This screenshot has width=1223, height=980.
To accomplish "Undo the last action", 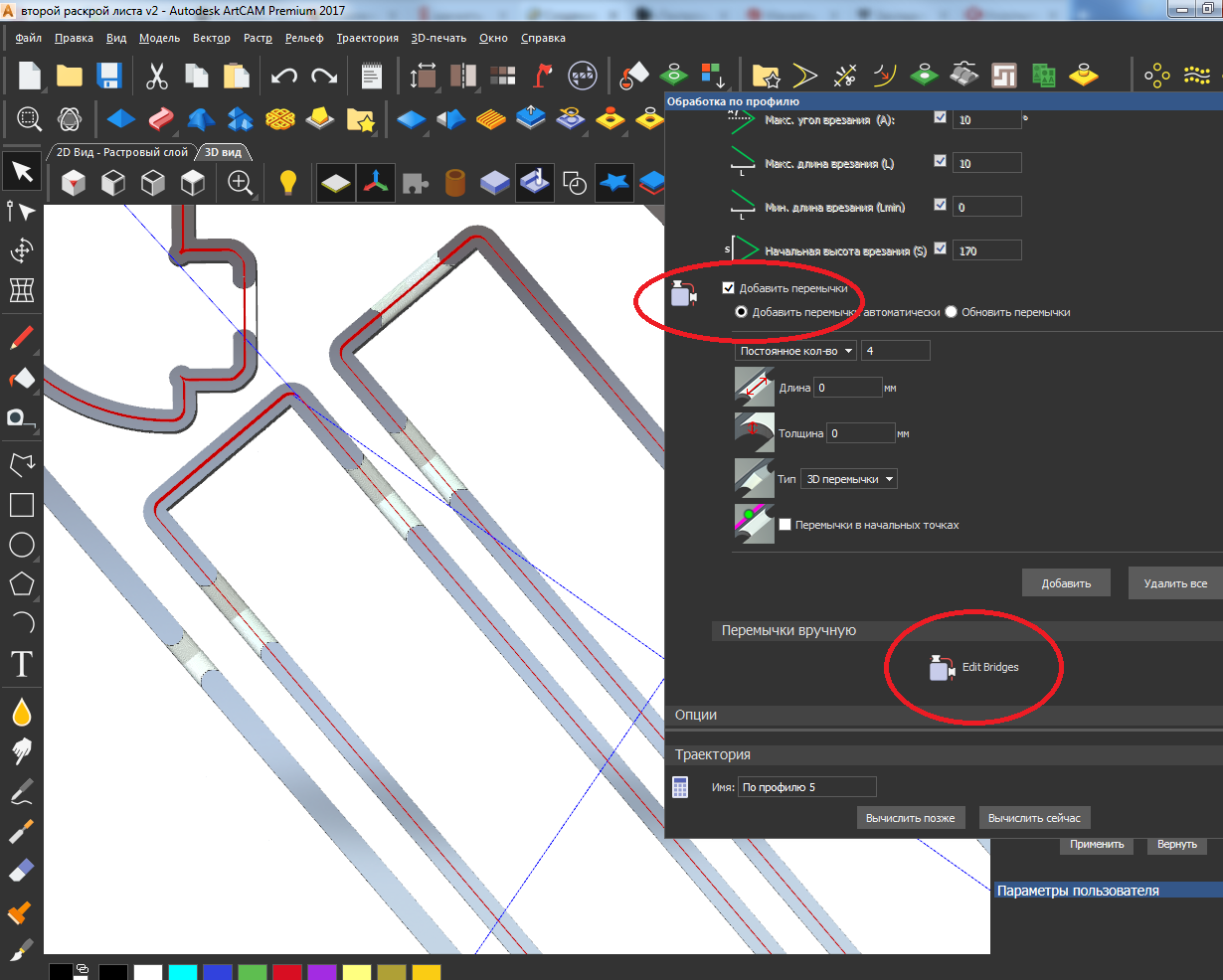I will point(284,77).
